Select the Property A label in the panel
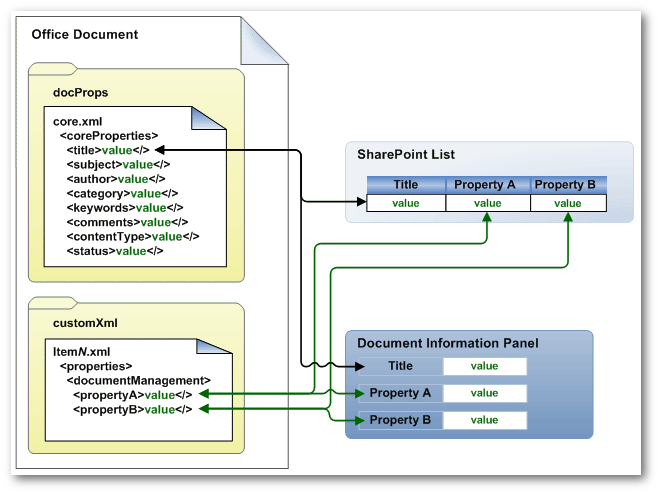 pos(400,393)
